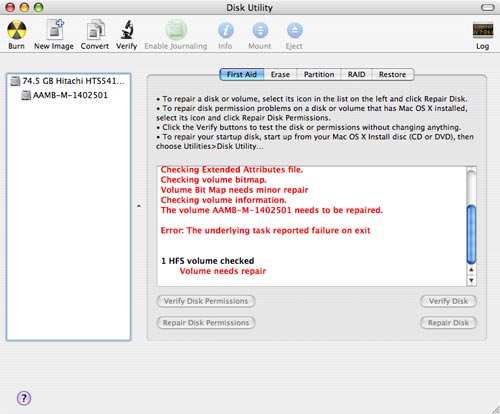Select the AAMB-M-1402501 volume
This screenshot has height=414, width=500.
pyautogui.click(x=65, y=95)
